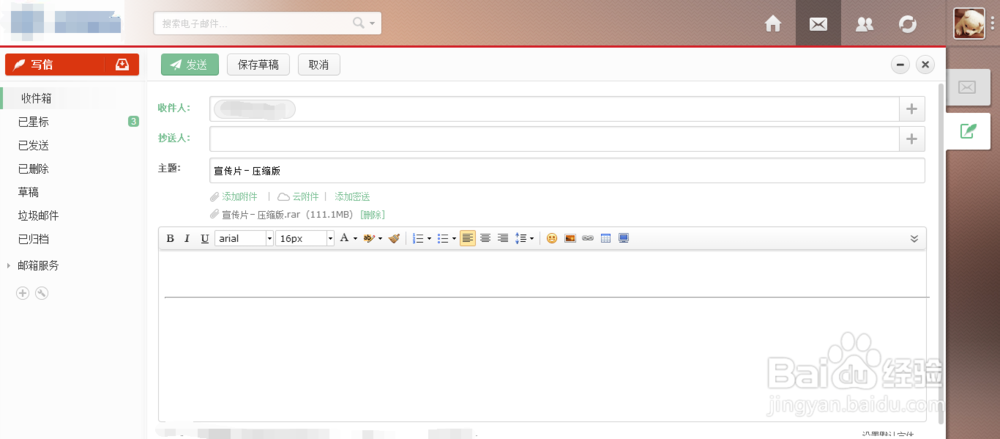1000x439 pixels.
Task: Insert an emoticon smiley
Action: point(552,238)
